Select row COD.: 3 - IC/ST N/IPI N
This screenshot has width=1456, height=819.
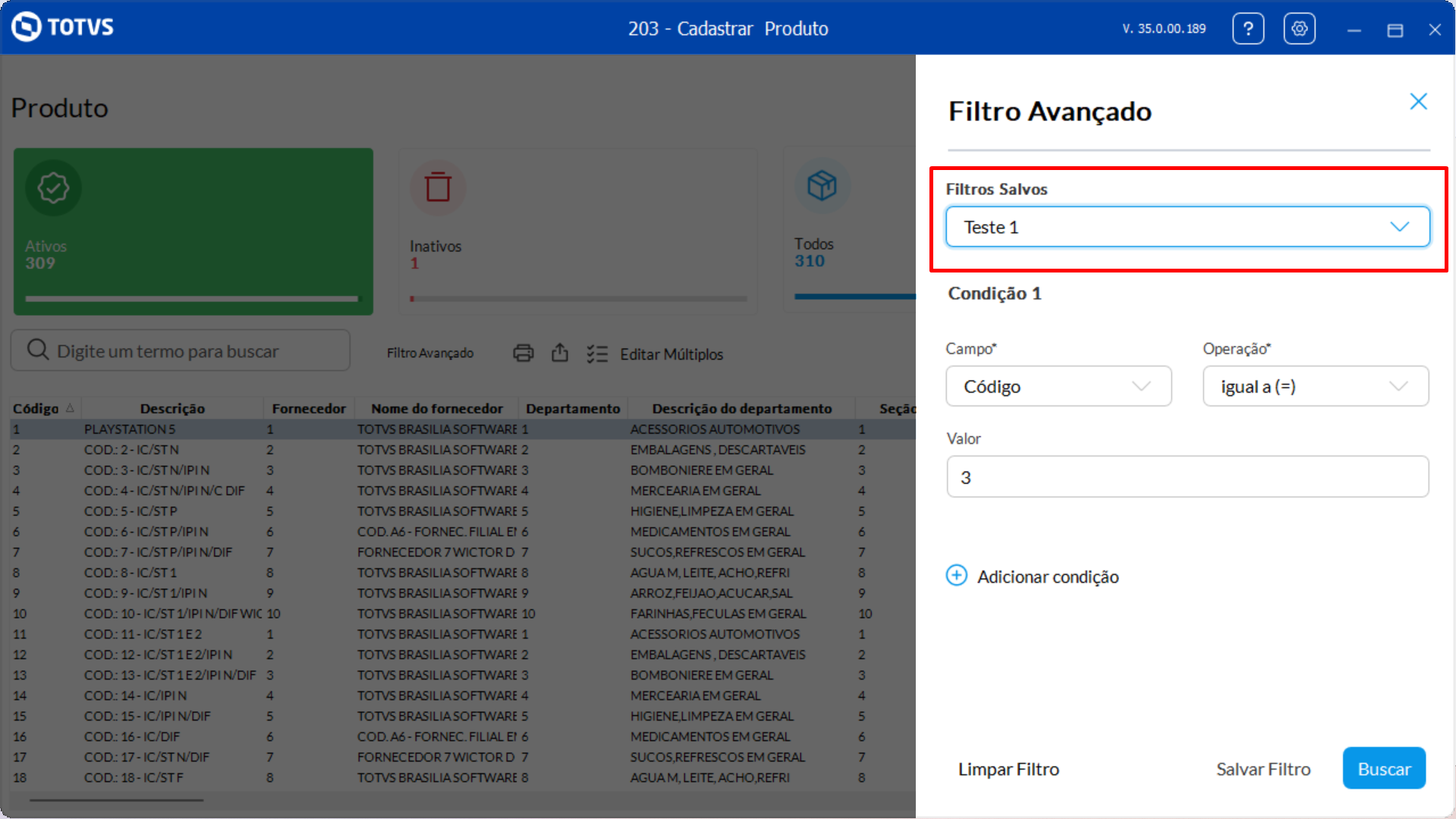point(463,470)
